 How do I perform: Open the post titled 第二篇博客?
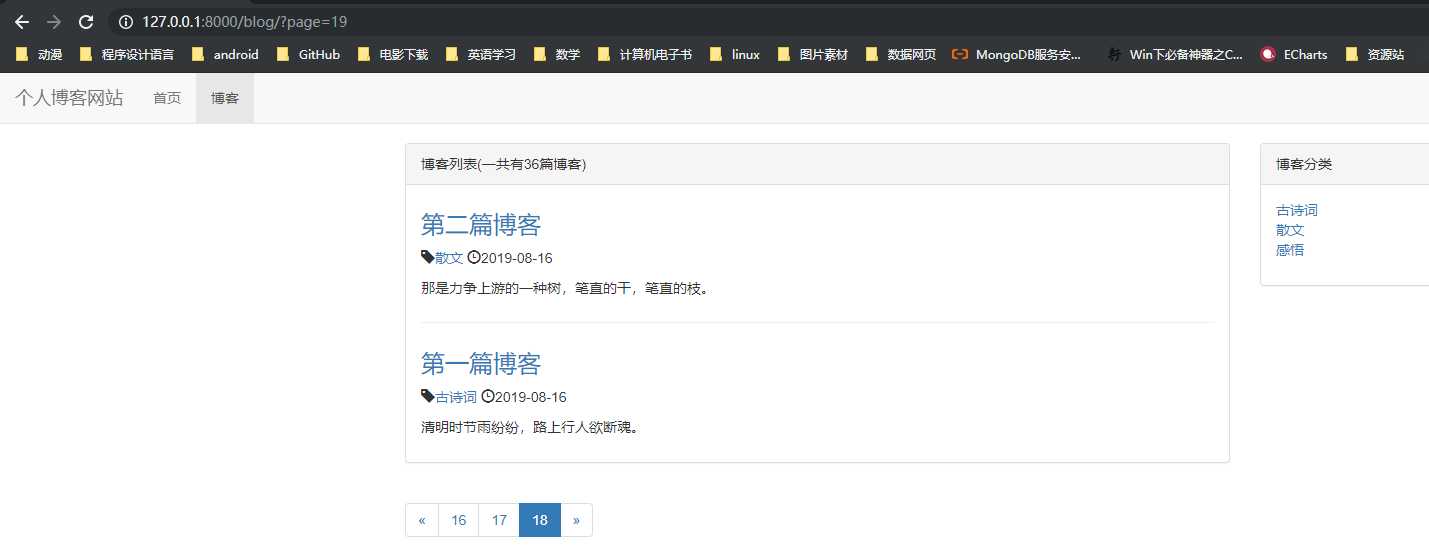(x=481, y=224)
